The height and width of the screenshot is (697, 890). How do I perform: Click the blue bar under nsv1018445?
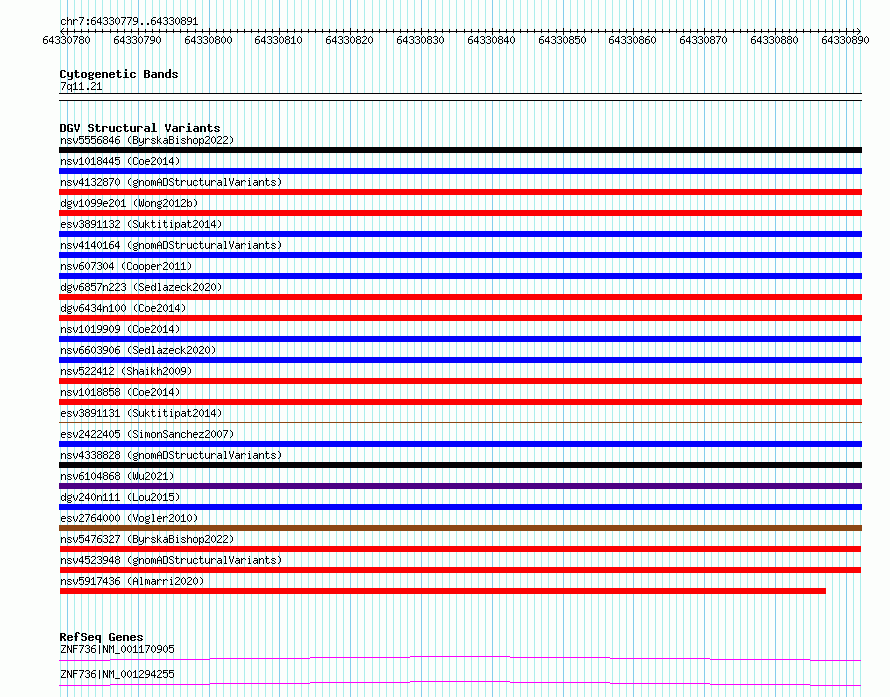tap(460, 171)
